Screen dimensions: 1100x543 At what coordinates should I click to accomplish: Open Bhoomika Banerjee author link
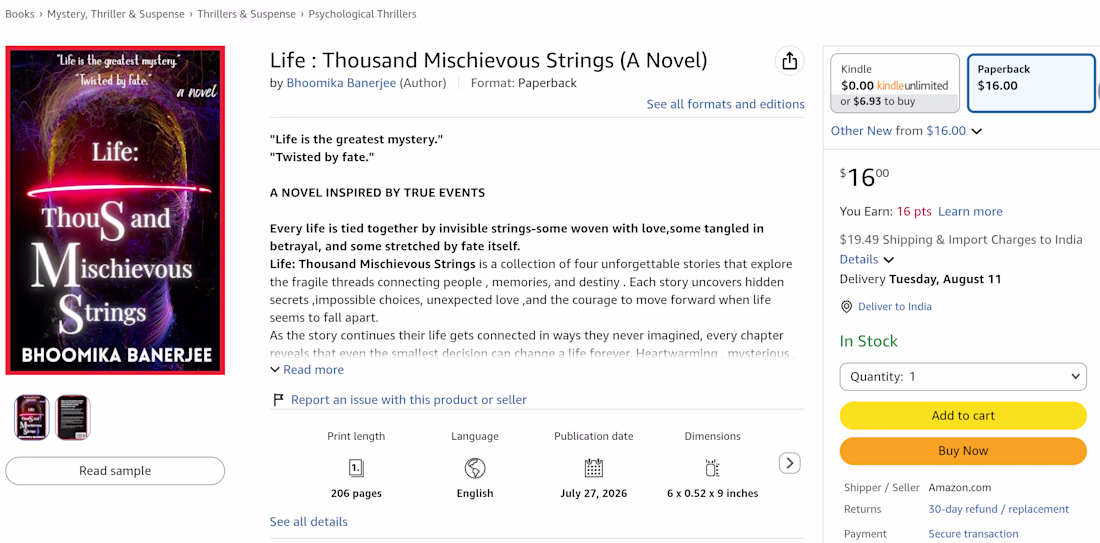341,83
